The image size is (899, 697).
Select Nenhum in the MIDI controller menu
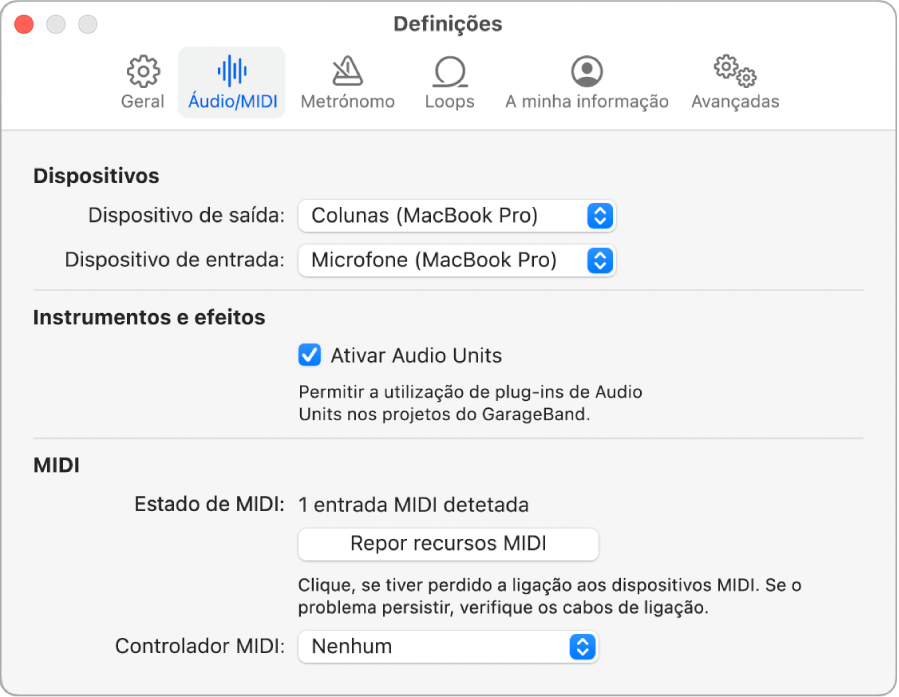(448, 646)
